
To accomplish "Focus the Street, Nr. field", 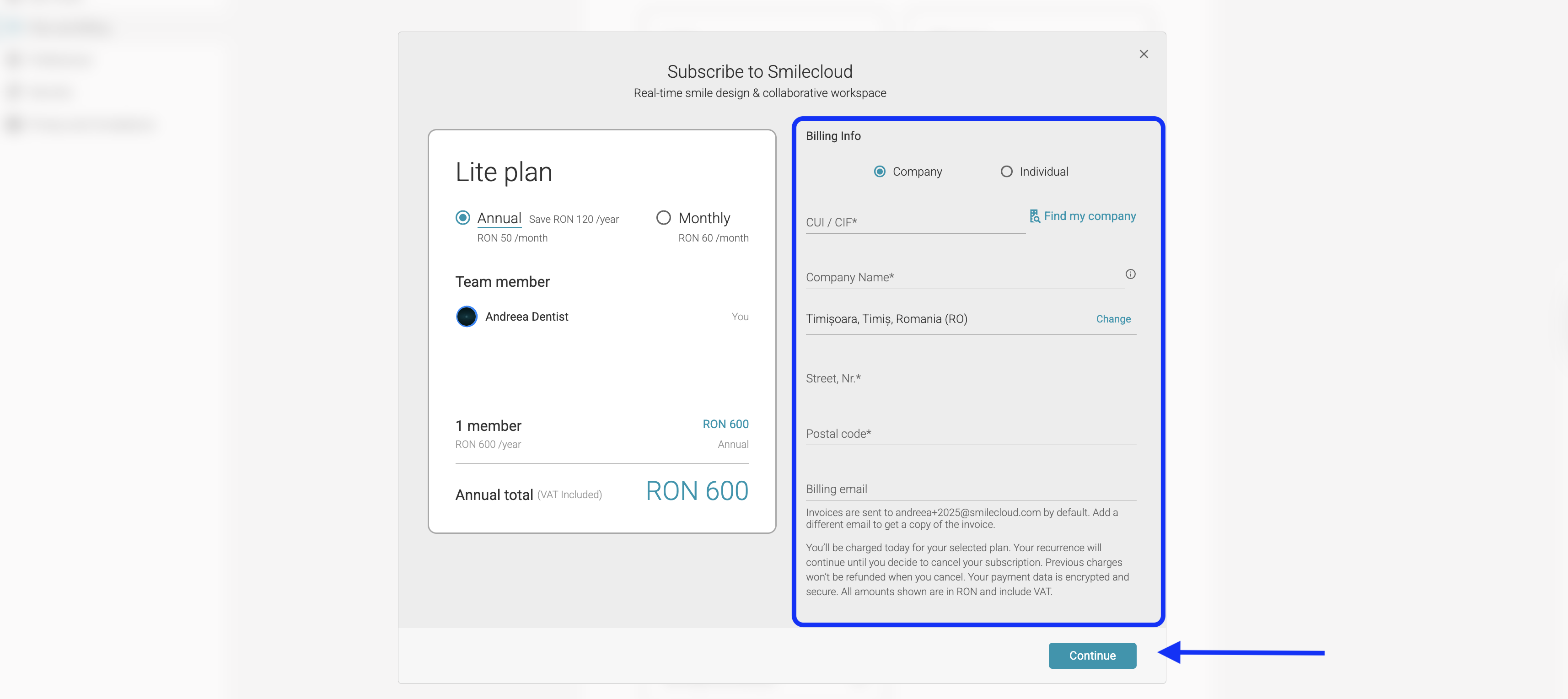I will click(x=971, y=378).
